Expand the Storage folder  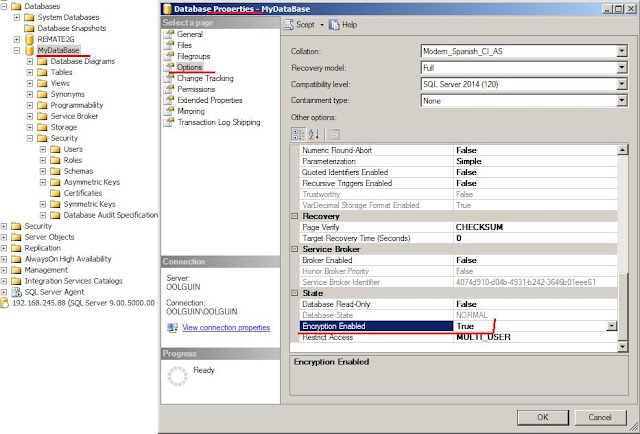point(30,127)
